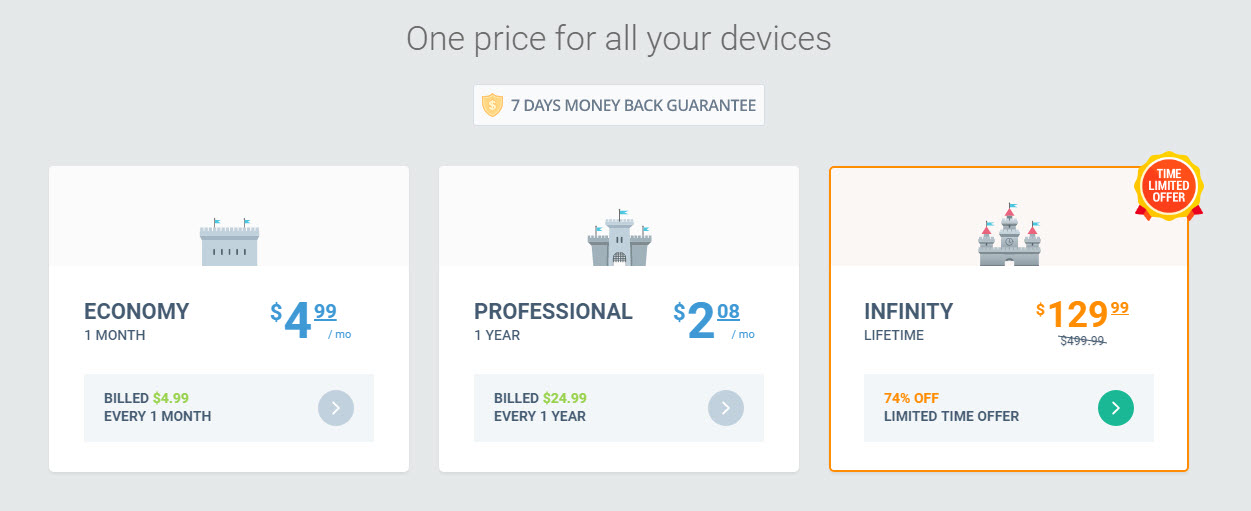1251x511 pixels.
Task: Click the green Infinity plan arrow button
Action: pos(1116,408)
